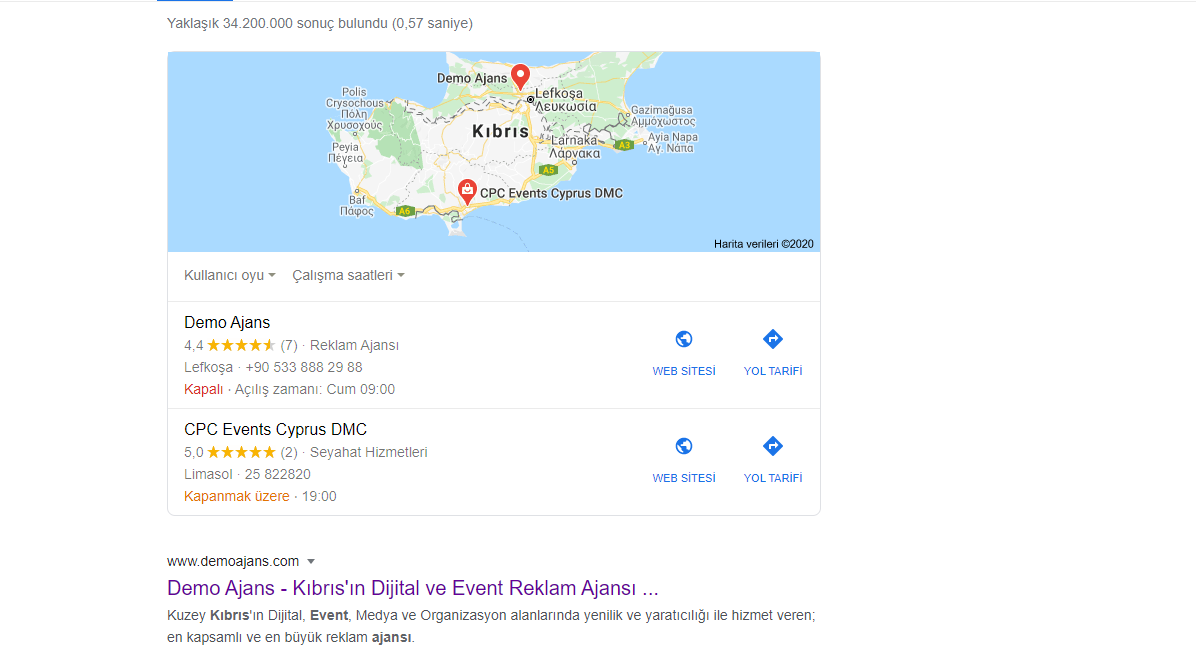The image size is (1196, 650).
Task: Click the A6 highway badge on map
Action: click(404, 211)
